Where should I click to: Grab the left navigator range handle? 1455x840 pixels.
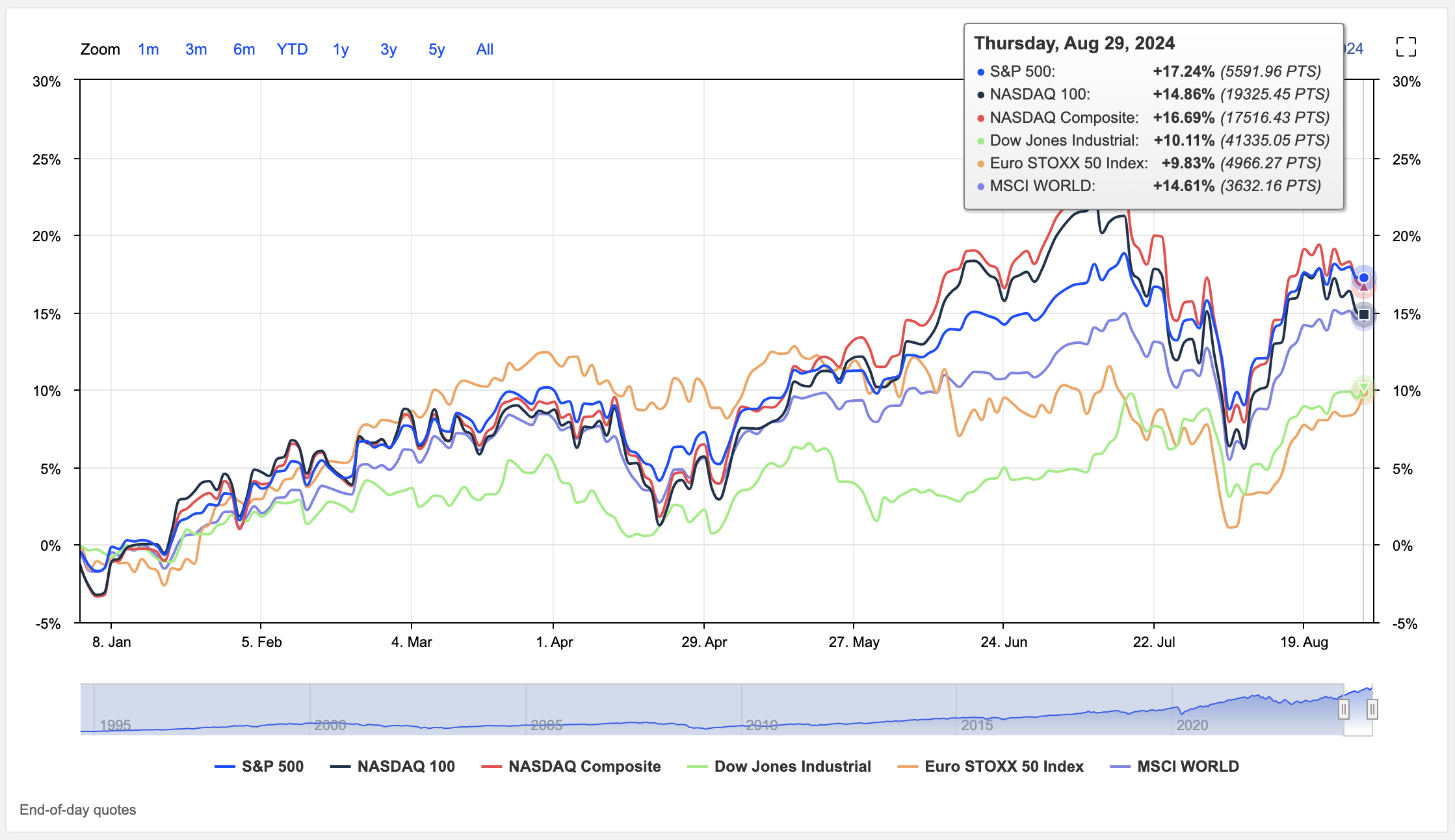click(x=1343, y=709)
